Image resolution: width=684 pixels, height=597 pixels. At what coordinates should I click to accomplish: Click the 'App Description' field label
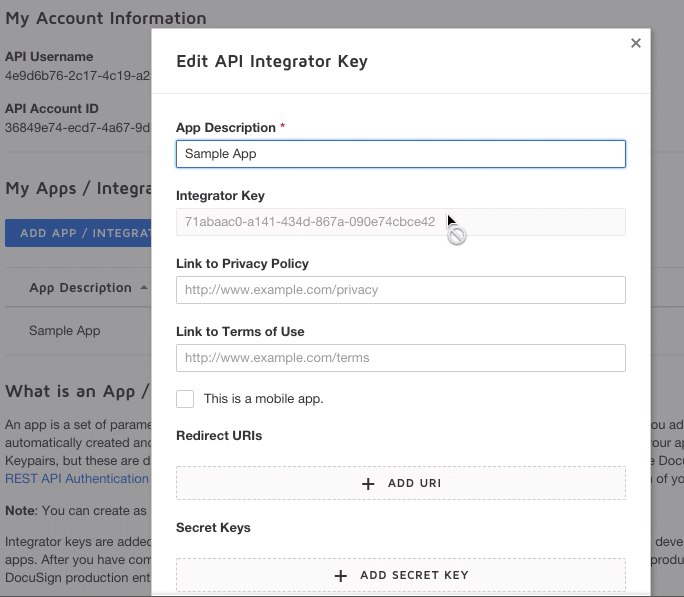point(226,128)
